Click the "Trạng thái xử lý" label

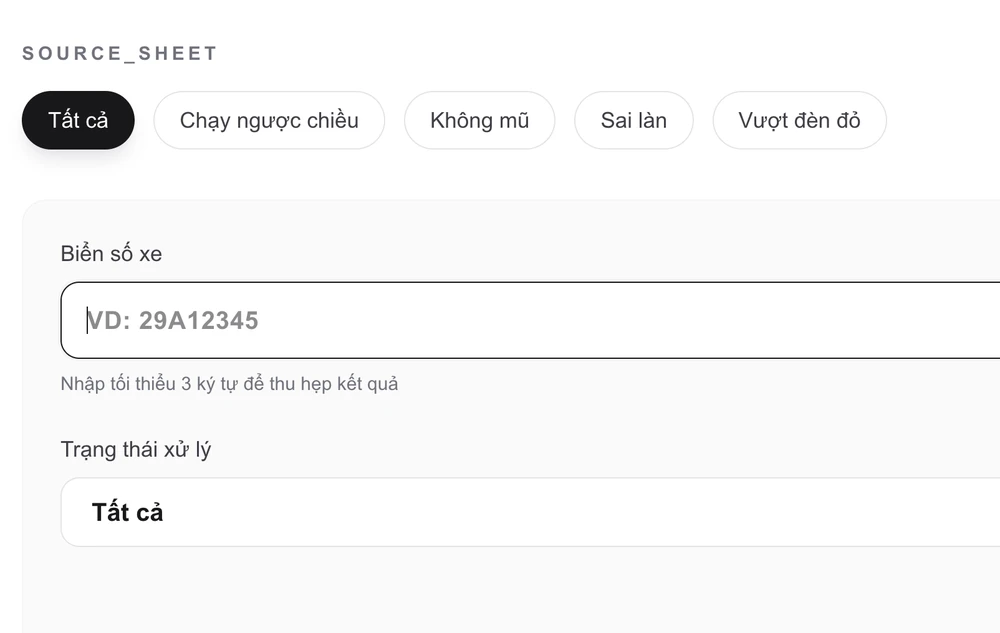click(137, 449)
